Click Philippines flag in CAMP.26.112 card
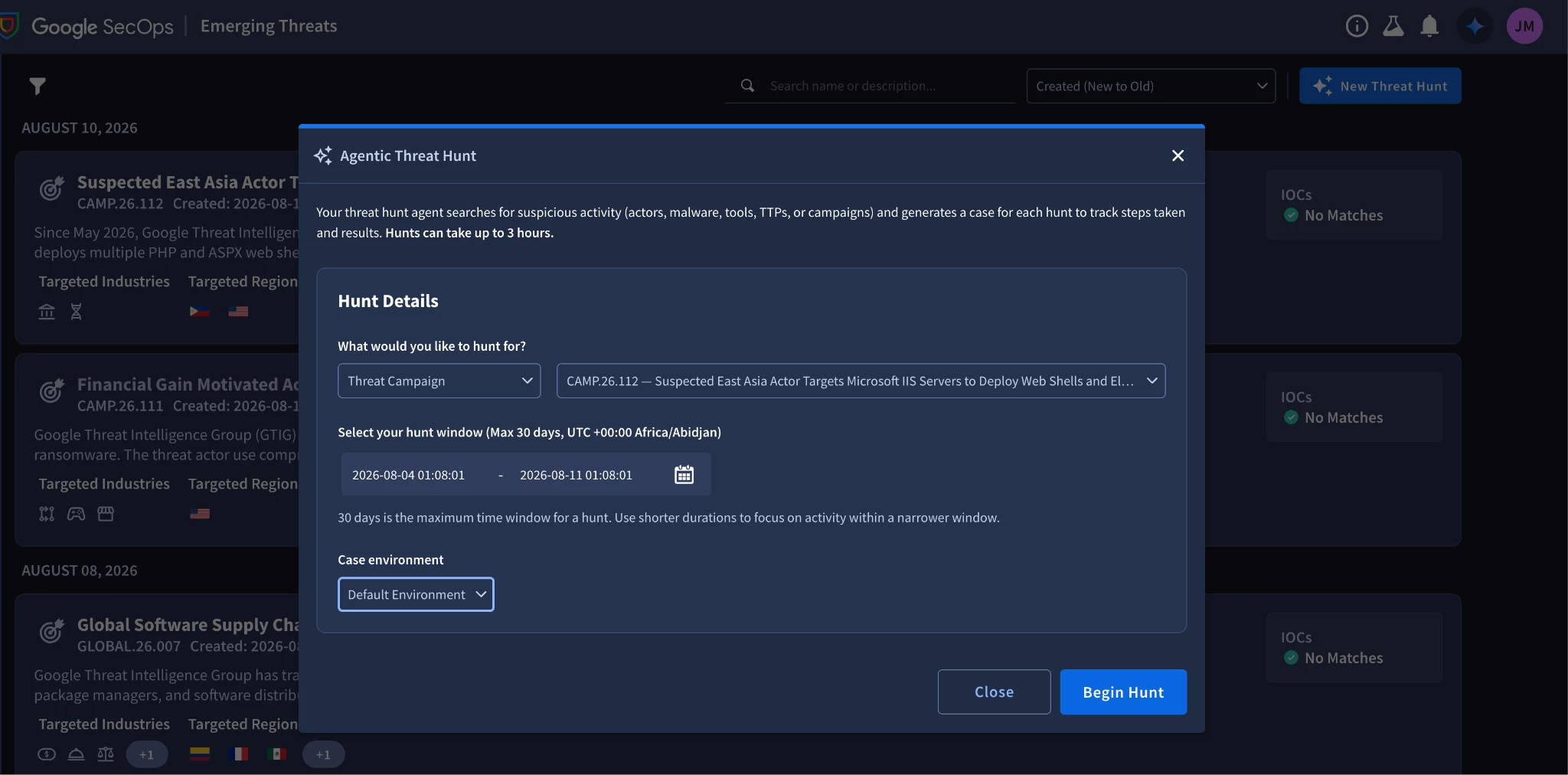 (200, 312)
